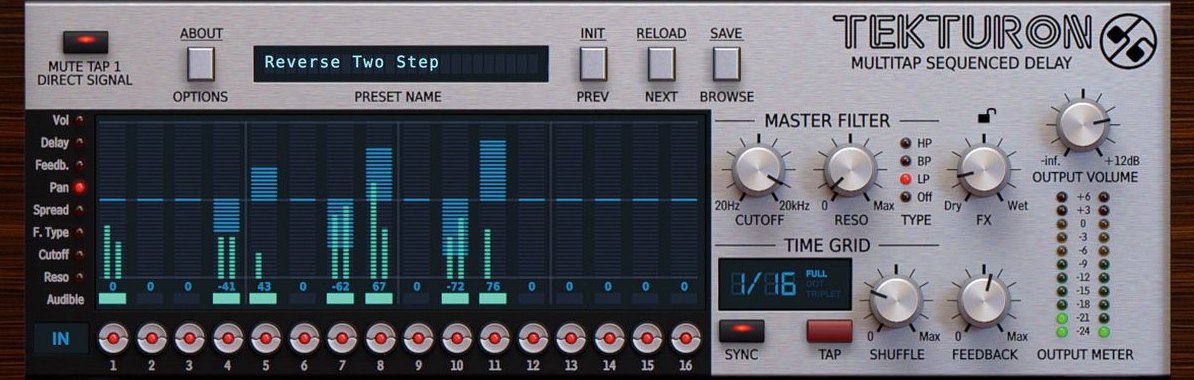Image resolution: width=1194 pixels, height=380 pixels.
Task: Click the FX lock padlock icon
Action: click(986, 117)
